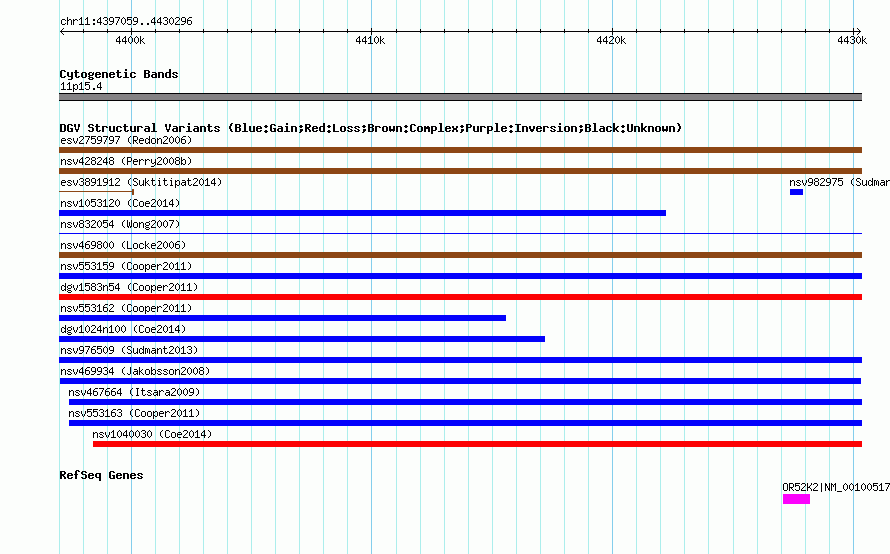This screenshot has height=554, width=890.
Task: Open the nsv1040030 (Coe2014) label
Action: click(x=152, y=434)
